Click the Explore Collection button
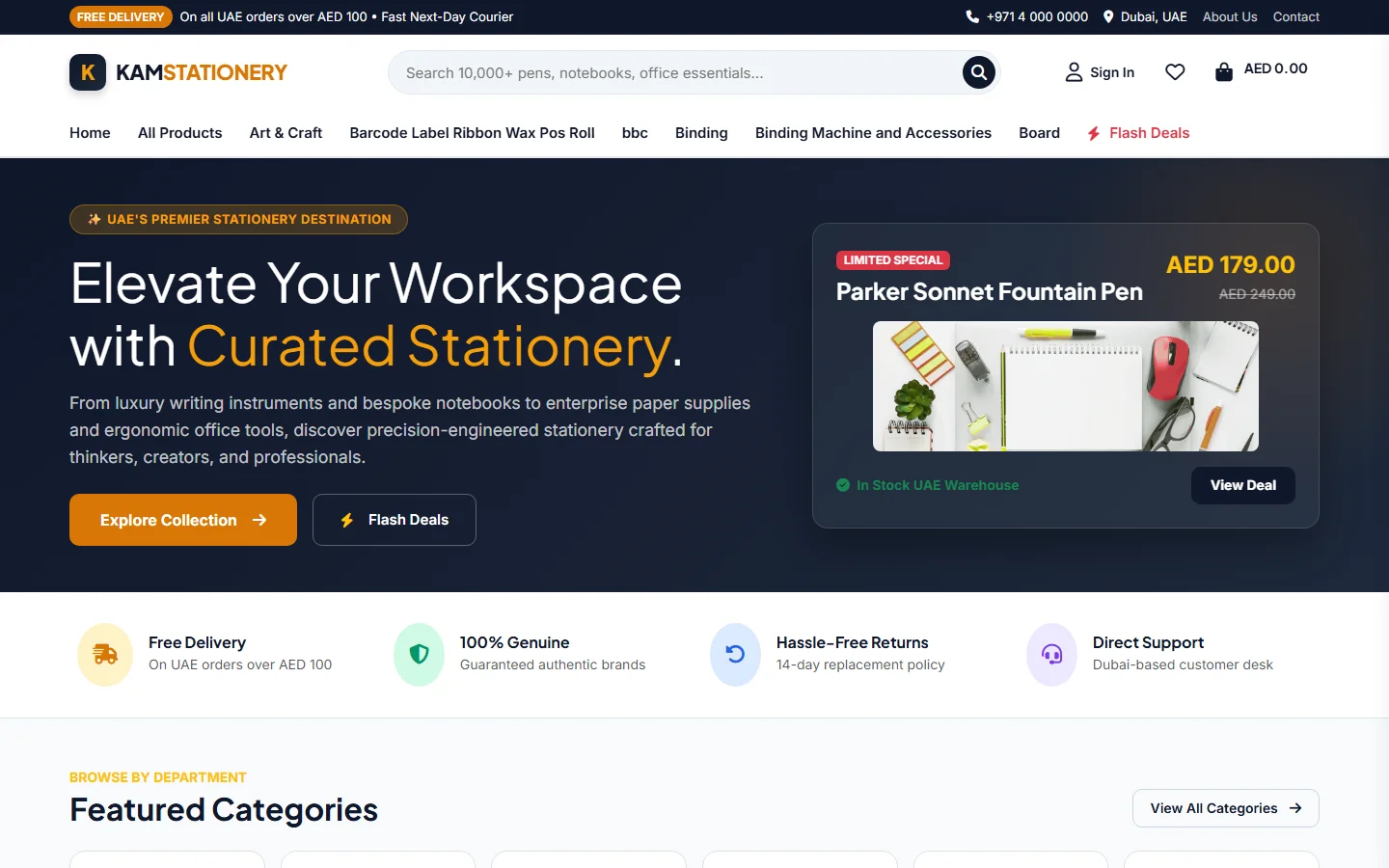The width and height of the screenshot is (1389, 868). 183,520
